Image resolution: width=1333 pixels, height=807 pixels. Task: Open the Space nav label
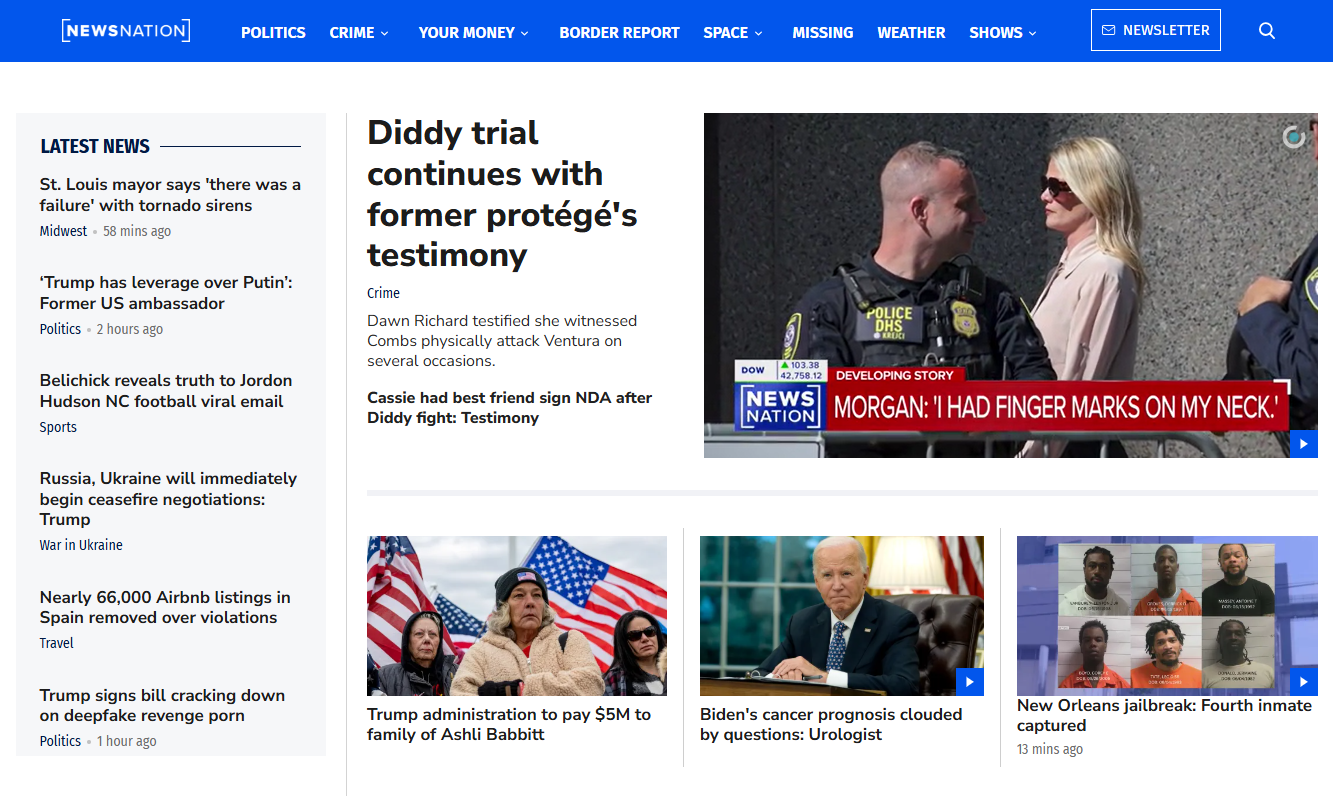[726, 33]
